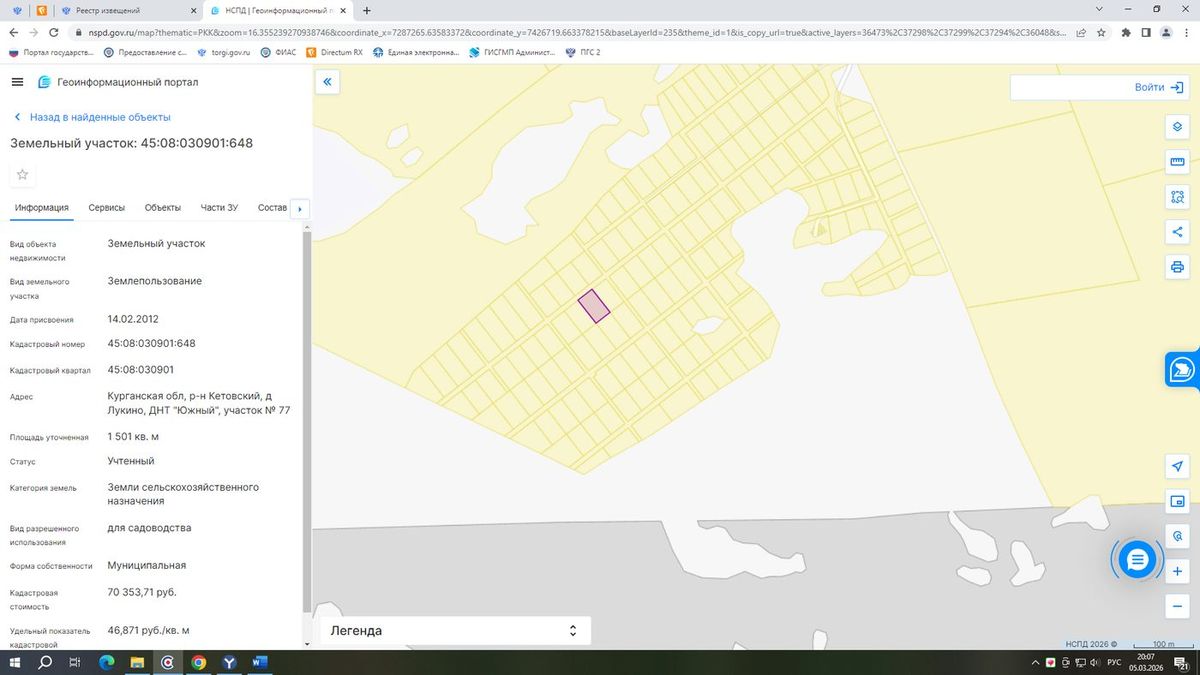This screenshot has height=675, width=1200.
Task: Click the Войти login button
Action: pos(1159,87)
